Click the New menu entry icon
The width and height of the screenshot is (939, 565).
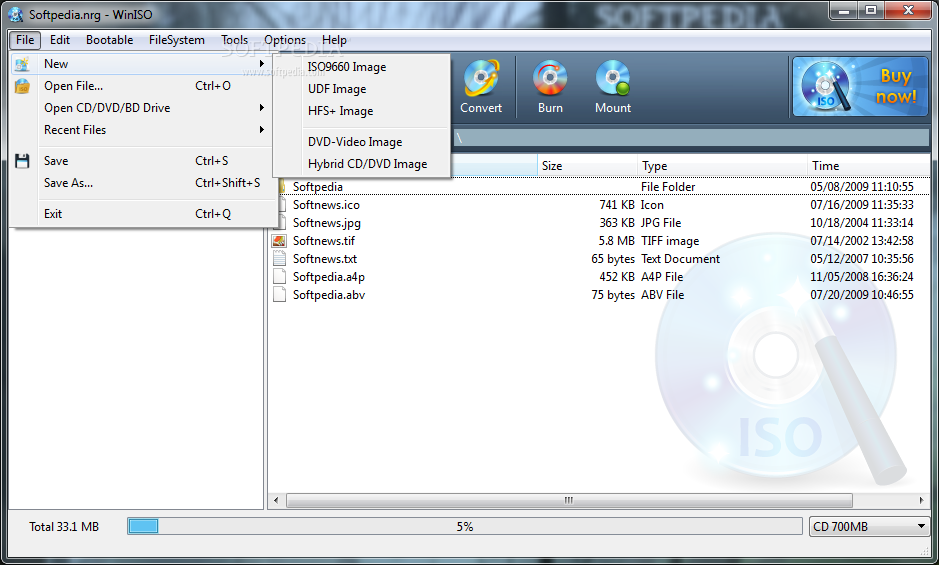click(x=22, y=64)
